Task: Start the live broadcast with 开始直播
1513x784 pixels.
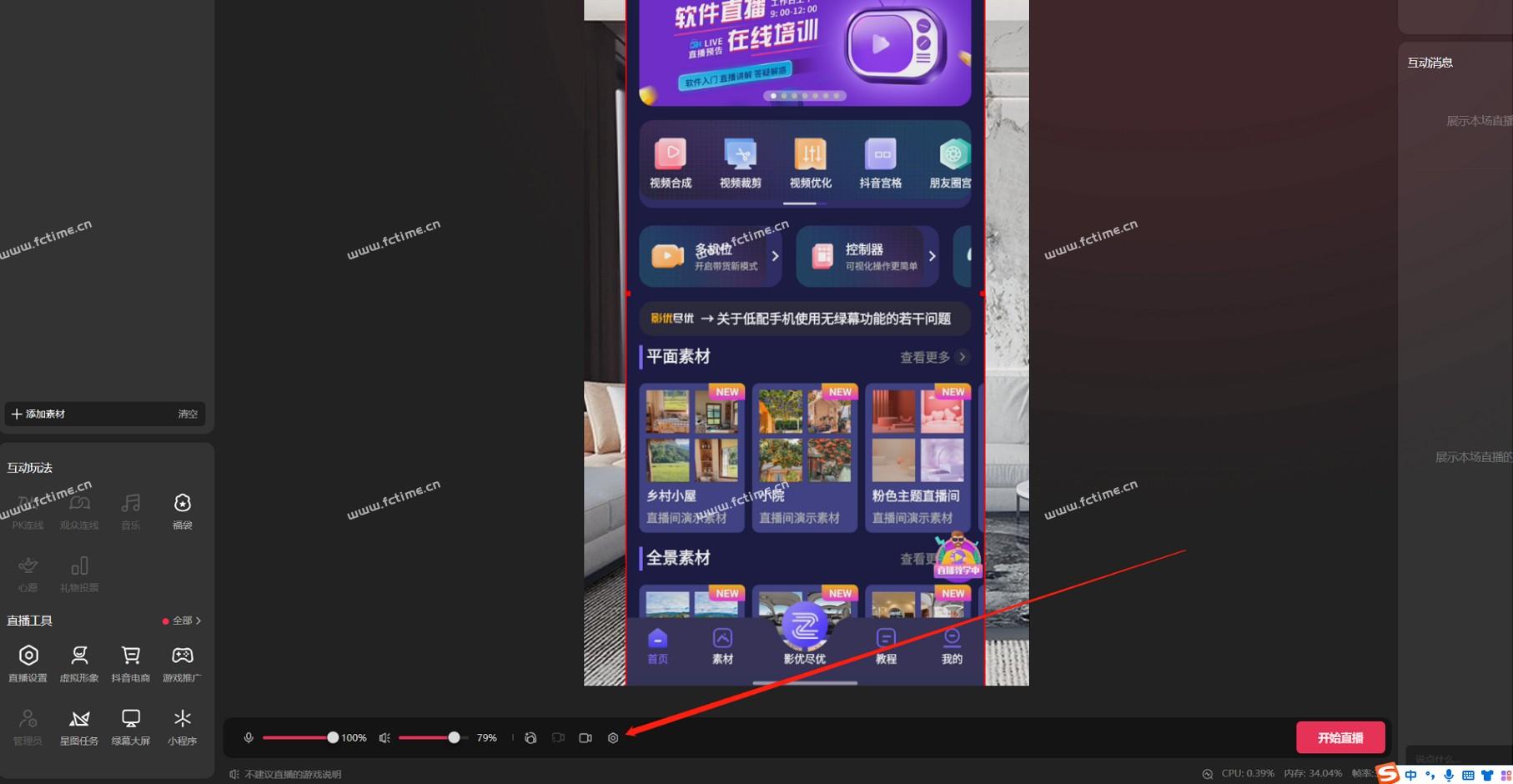Action: click(1340, 738)
